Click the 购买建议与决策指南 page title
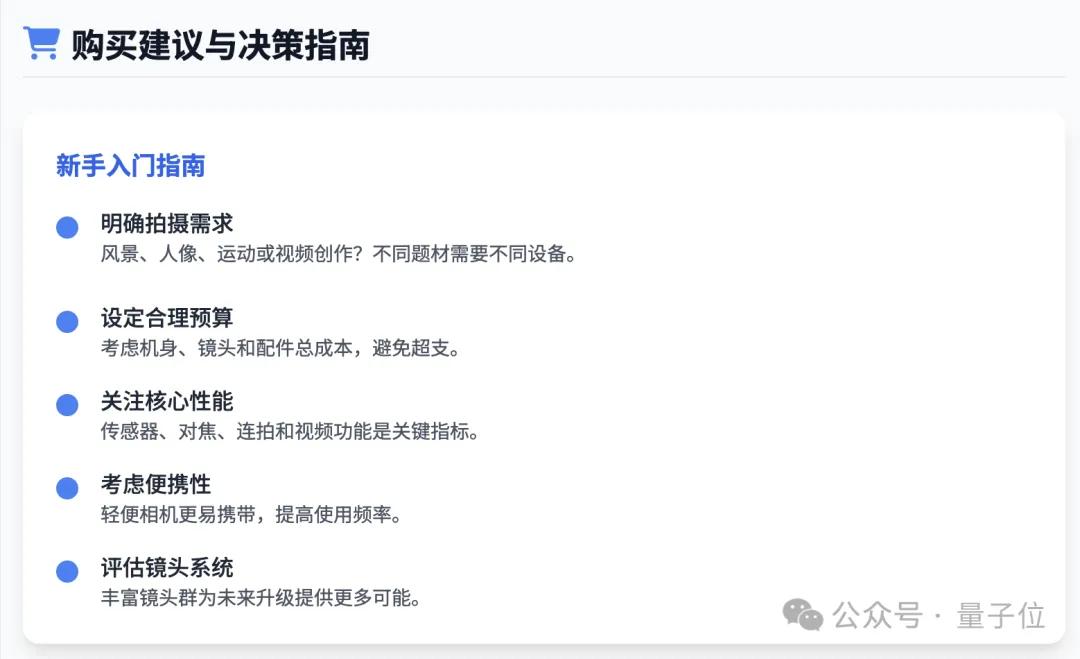1080x659 pixels. [x=220, y=45]
